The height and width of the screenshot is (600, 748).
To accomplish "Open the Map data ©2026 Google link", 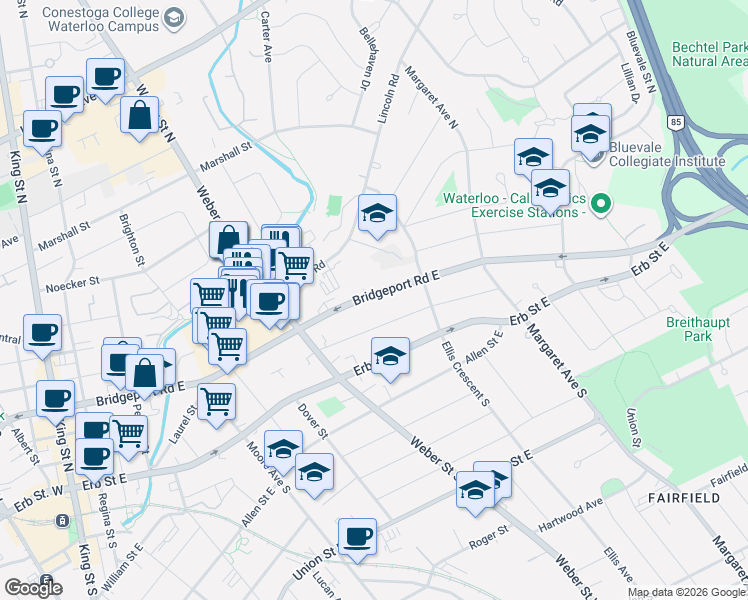I will (687, 593).
